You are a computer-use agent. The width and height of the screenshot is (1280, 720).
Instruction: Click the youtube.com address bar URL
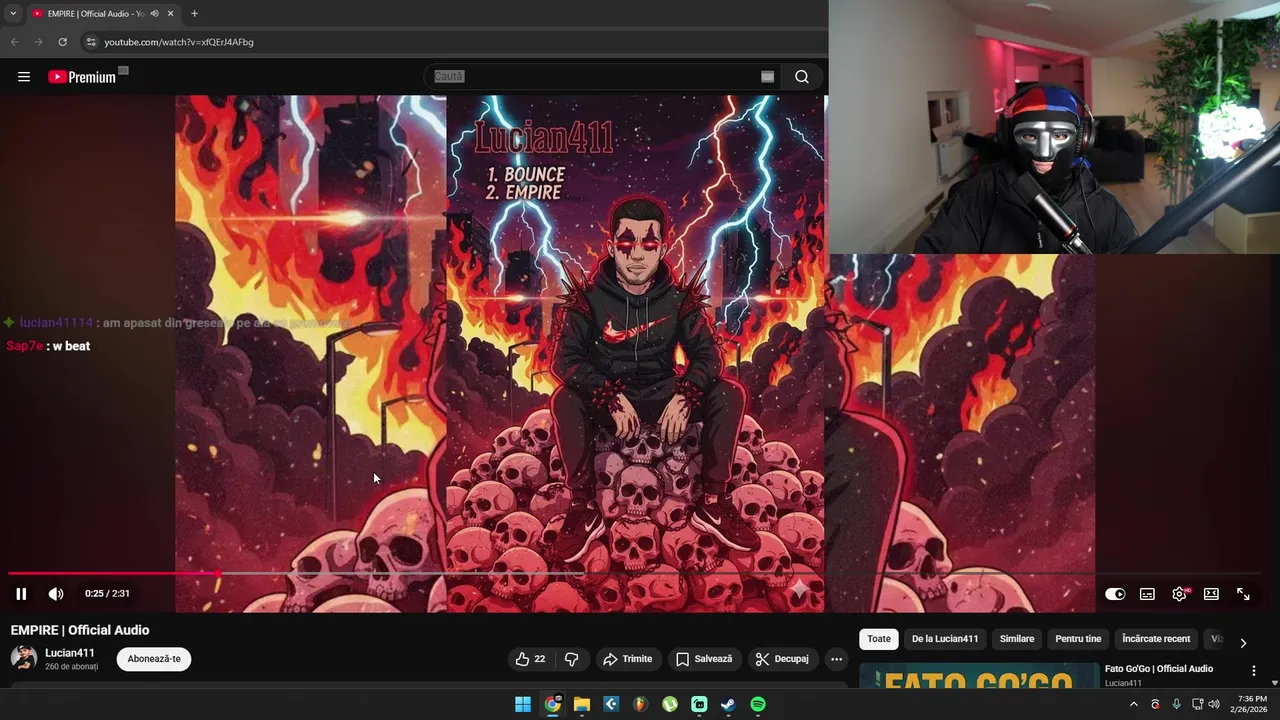point(179,42)
